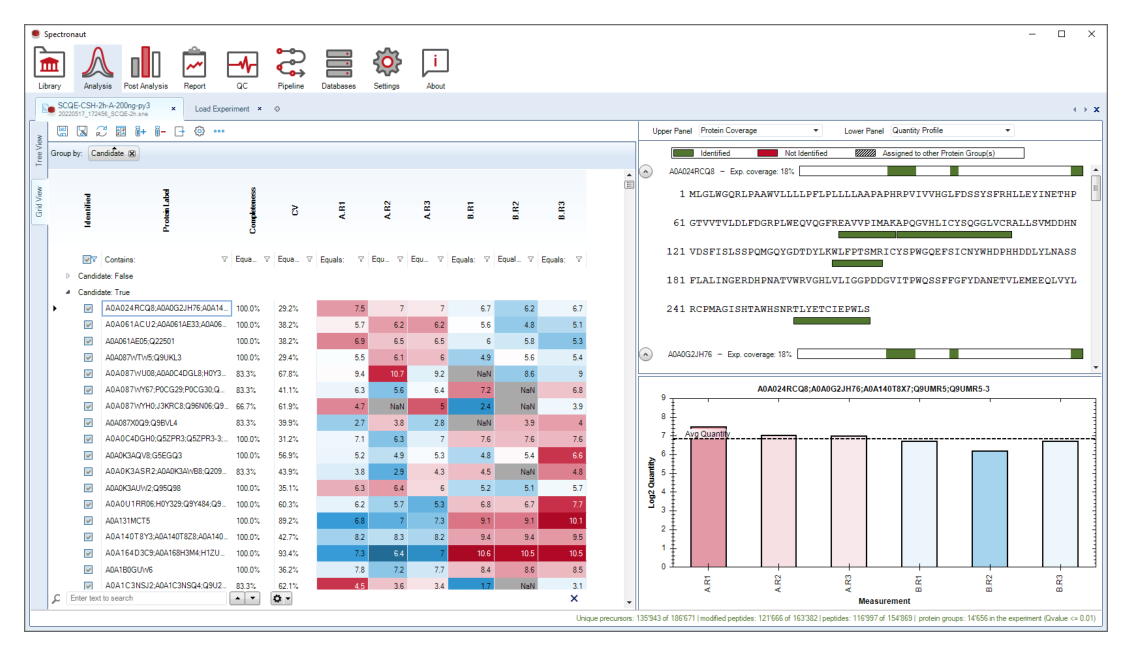Open the Report section
Screen dimensions: 1132x656
coord(194,69)
